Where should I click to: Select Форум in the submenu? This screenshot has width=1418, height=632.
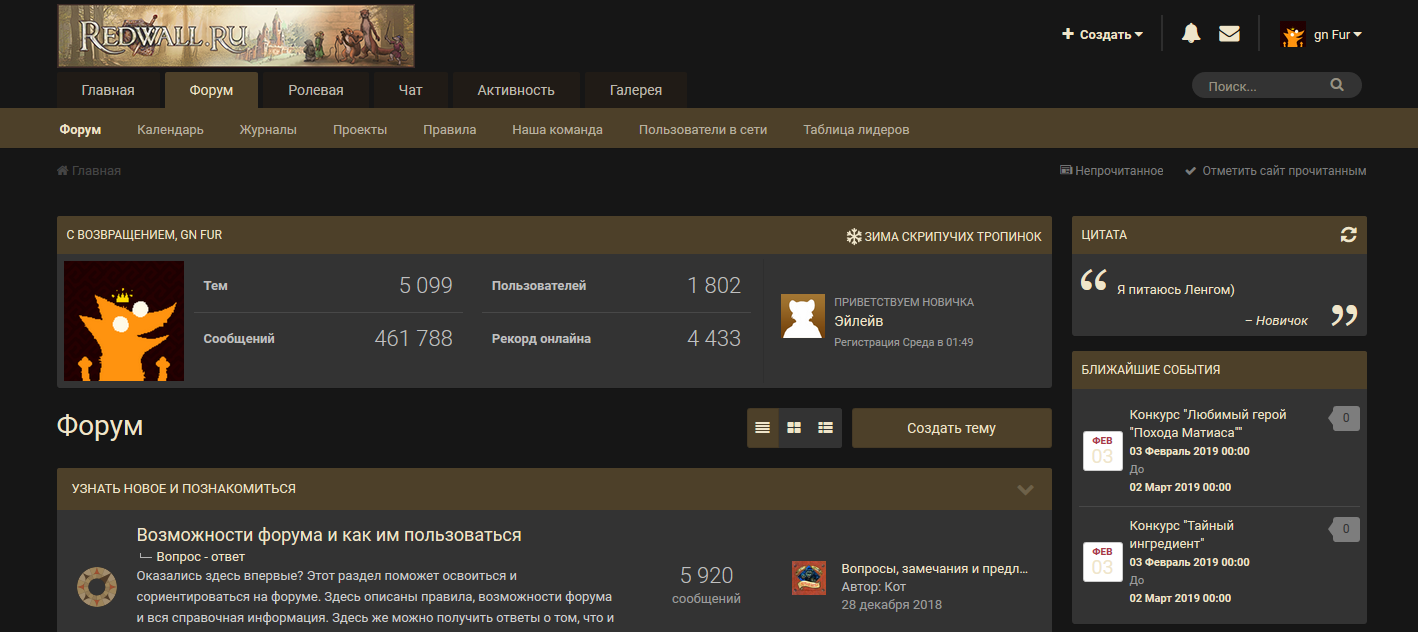click(x=80, y=129)
